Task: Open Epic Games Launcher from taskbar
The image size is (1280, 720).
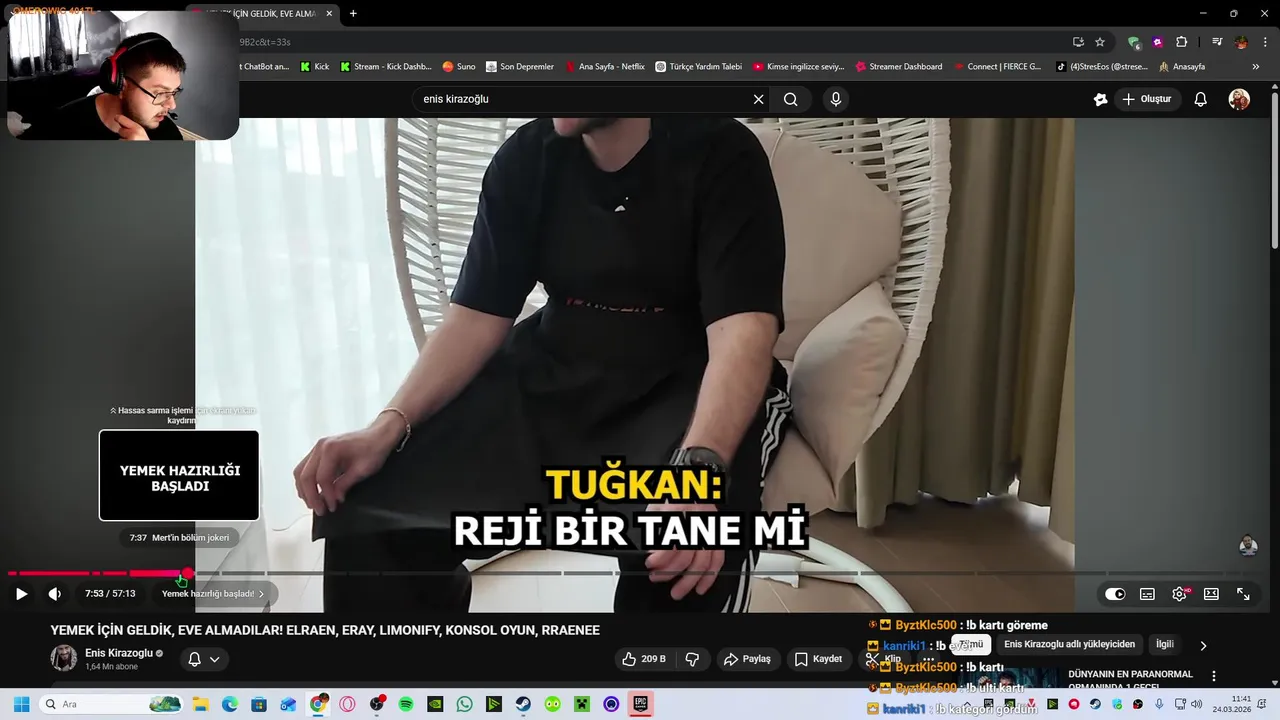Action: (x=640, y=704)
